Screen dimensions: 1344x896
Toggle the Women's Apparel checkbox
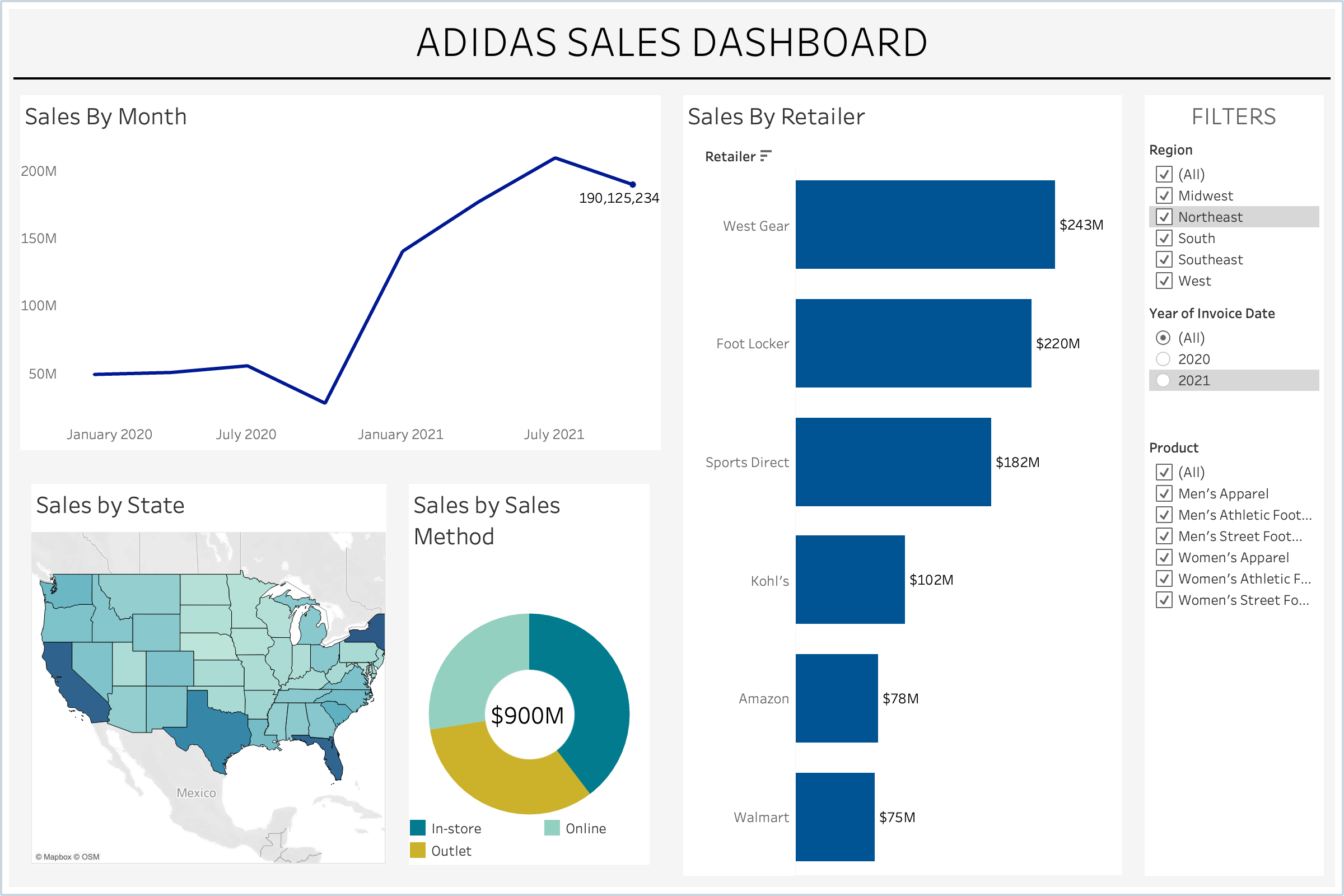1164,557
